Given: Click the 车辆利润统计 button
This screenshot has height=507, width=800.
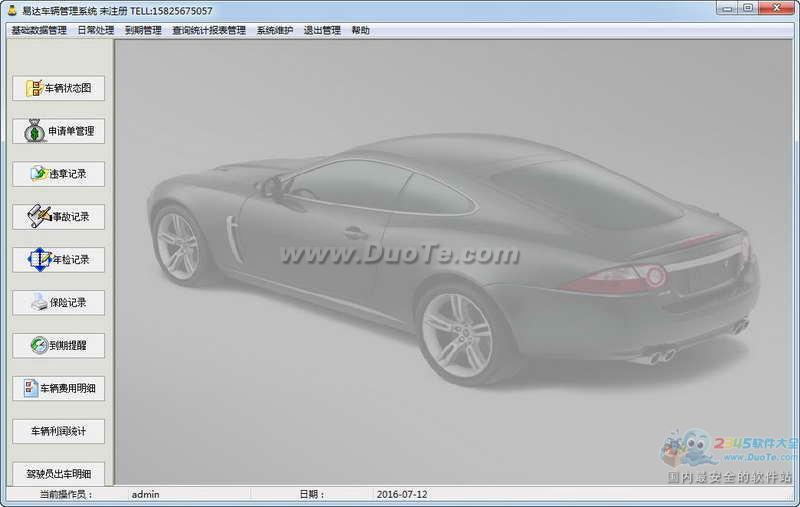Looking at the screenshot, I should [x=58, y=431].
